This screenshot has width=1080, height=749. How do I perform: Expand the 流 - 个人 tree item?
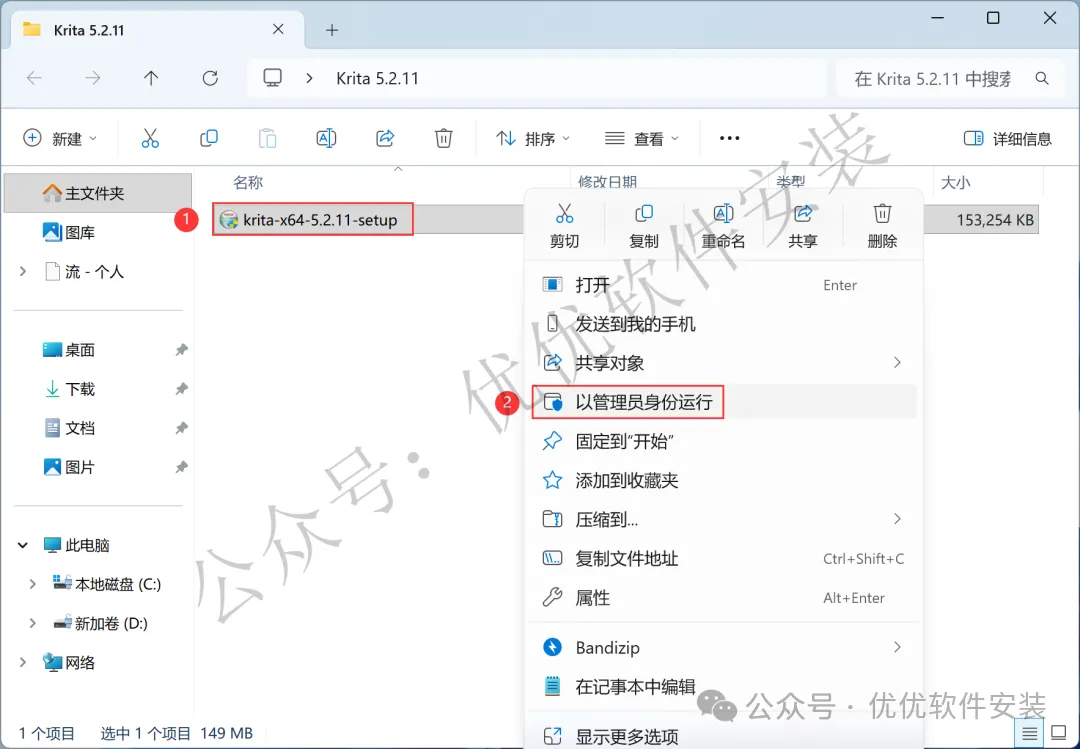(23, 271)
